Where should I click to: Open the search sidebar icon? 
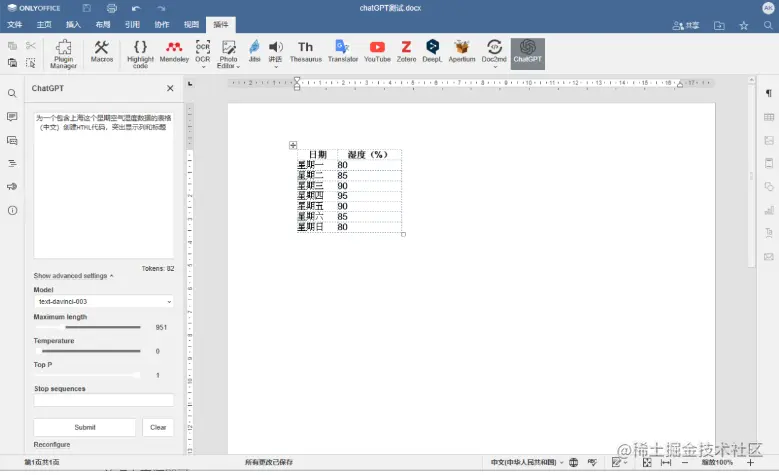coord(12,93)
